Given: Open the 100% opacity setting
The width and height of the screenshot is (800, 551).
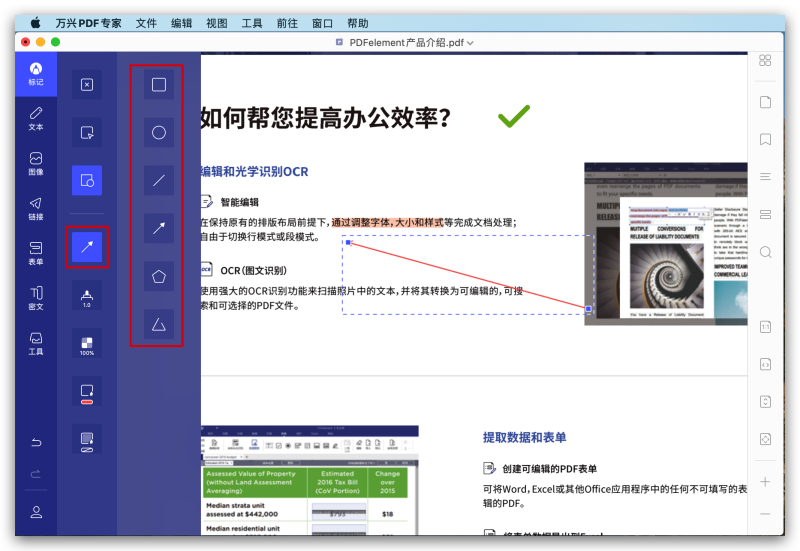Looking at the screenshot, I should (86, 345).
